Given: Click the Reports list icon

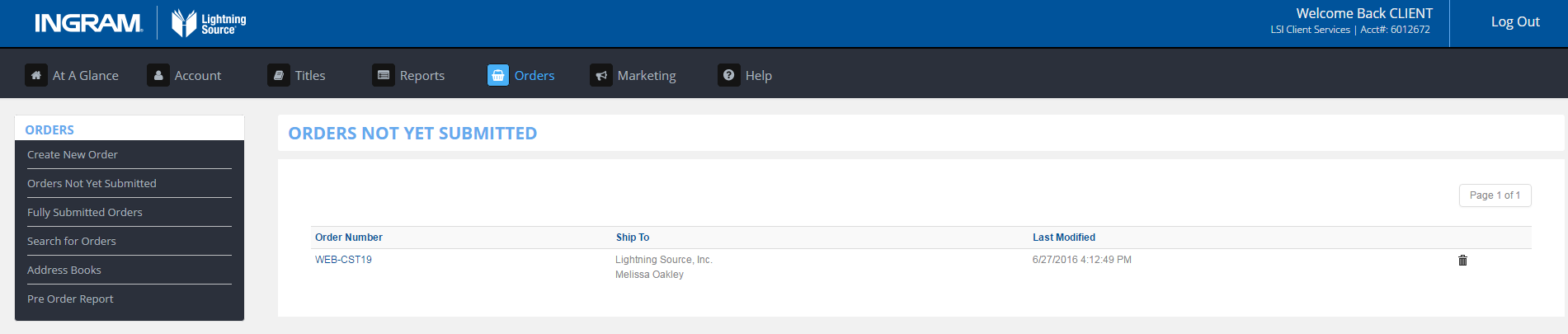Looking at the screenshot, I should click(x=383, y=75).
